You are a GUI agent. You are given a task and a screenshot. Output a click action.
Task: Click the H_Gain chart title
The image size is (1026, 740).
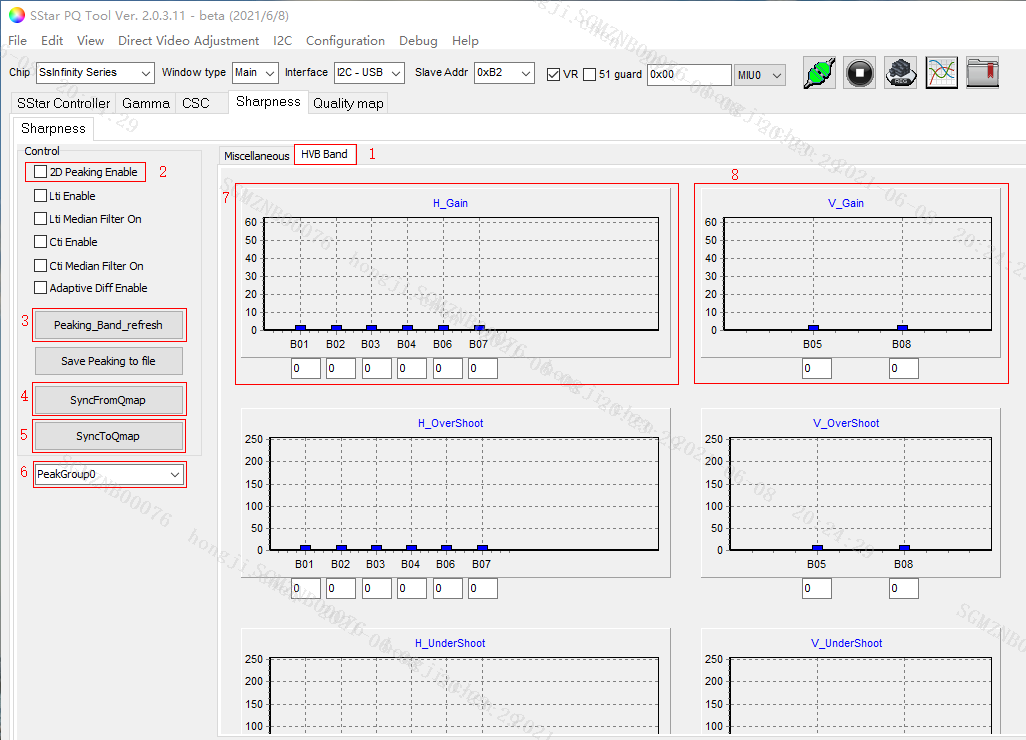click(x=450, y=203)
